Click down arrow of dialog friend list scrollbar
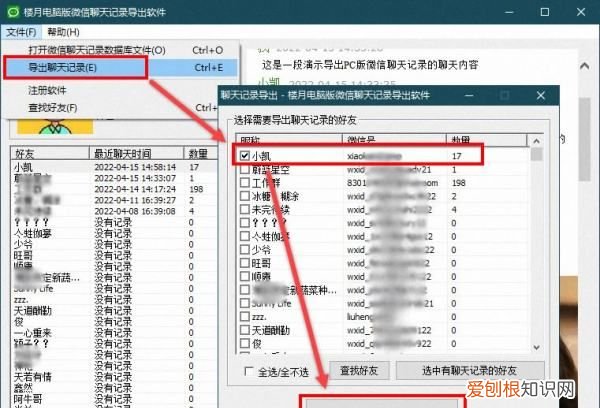600x408 pixels. tap(536, 347)
